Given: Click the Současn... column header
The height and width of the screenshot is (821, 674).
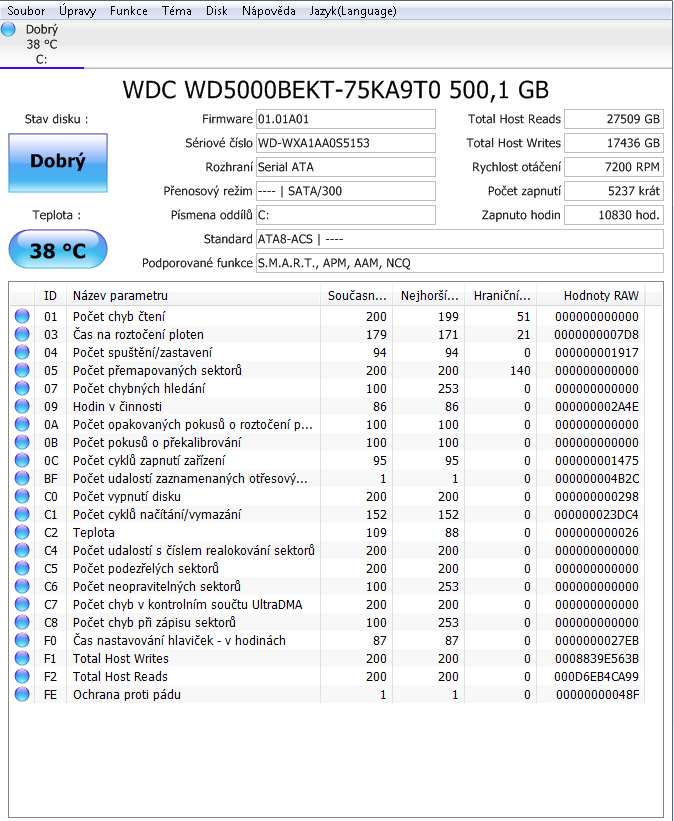Looking at the screenshot, I should tap(357, 296).
